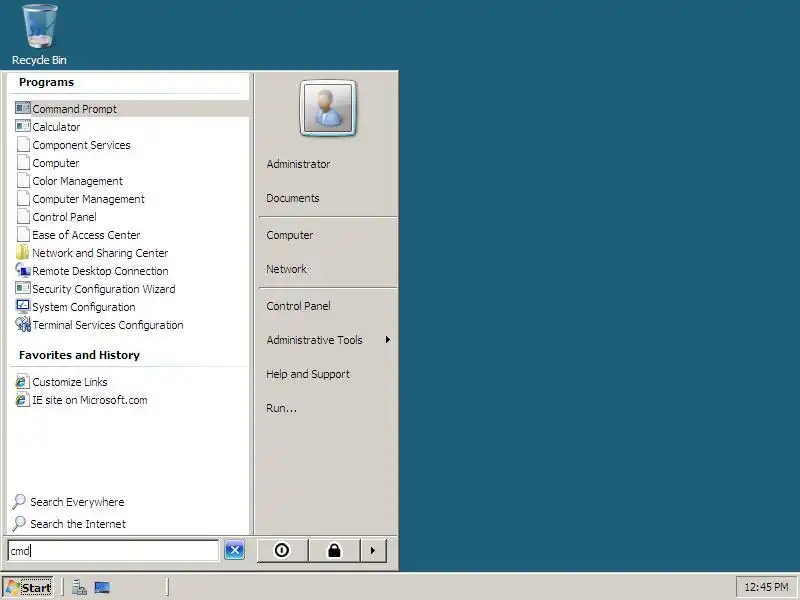800x600 pixels.
Task: Open the Recycle Bin desktop icon
Action: click(x=39, y=35)
